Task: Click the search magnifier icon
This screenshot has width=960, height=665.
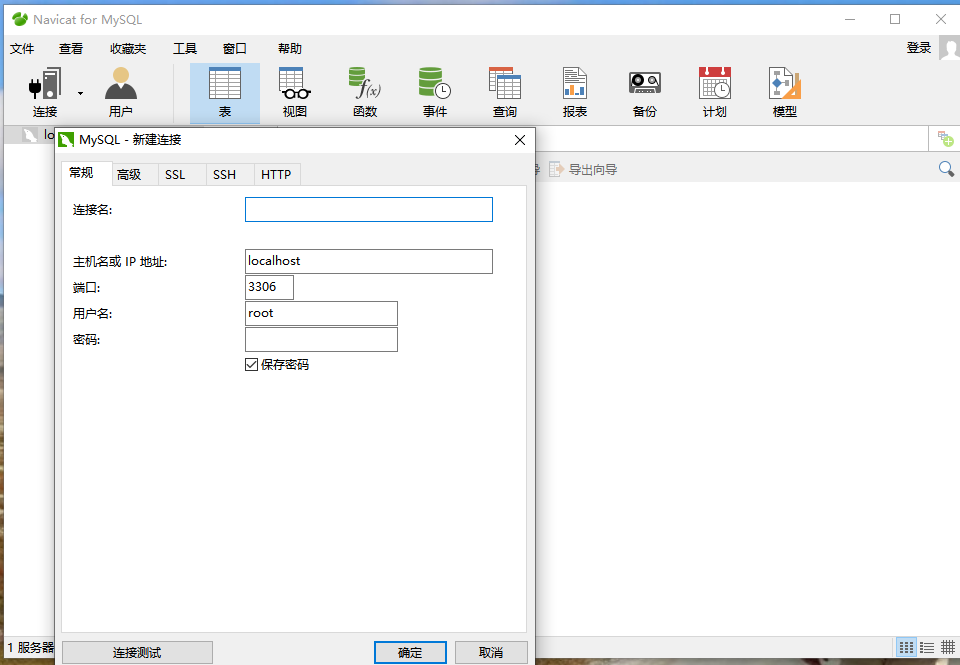Action: [946, 169]
